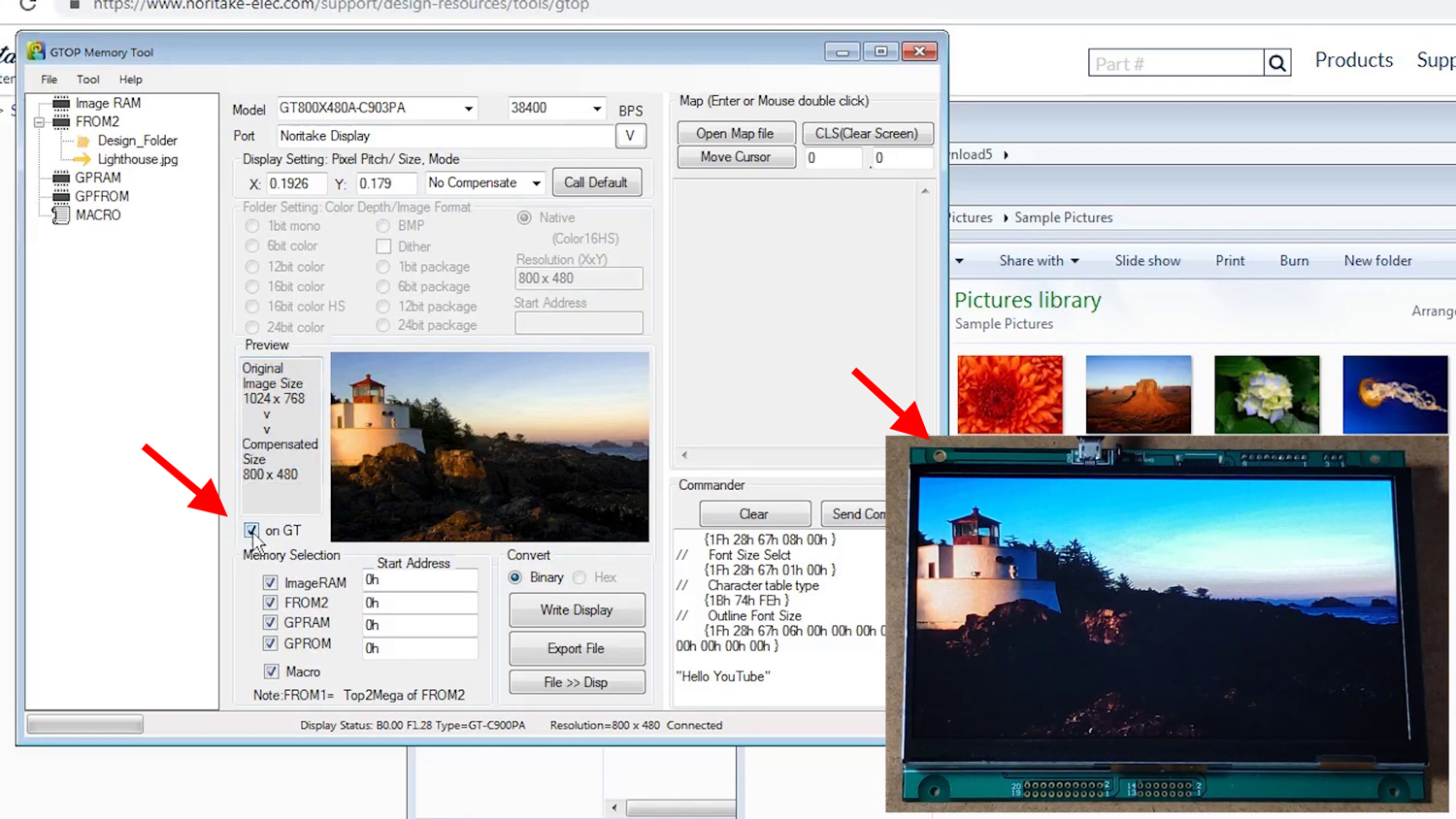
Task: Click the GTOP Memory Tool title icon
Action: point(36,51)
